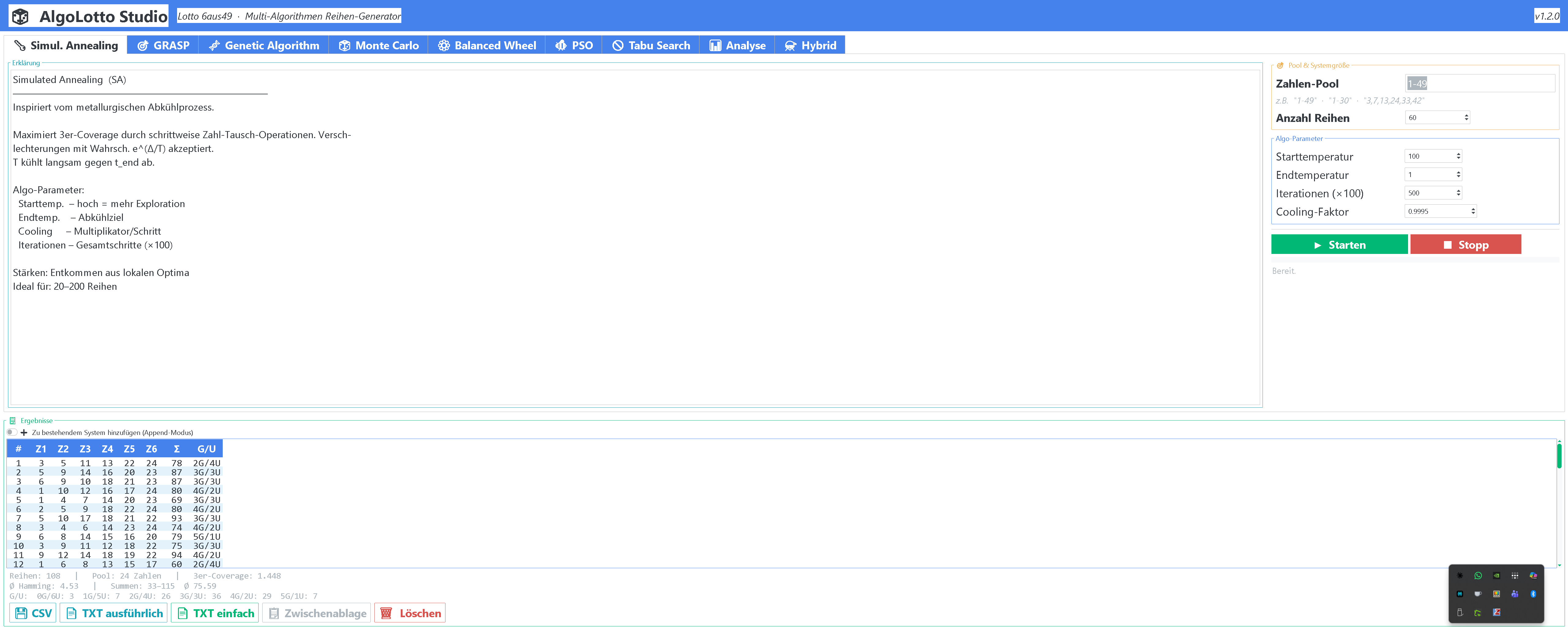Adjust the Starttemperatur spinner arrows
The width and height of the screenshot is (1568, 627).
[1458, 156]
